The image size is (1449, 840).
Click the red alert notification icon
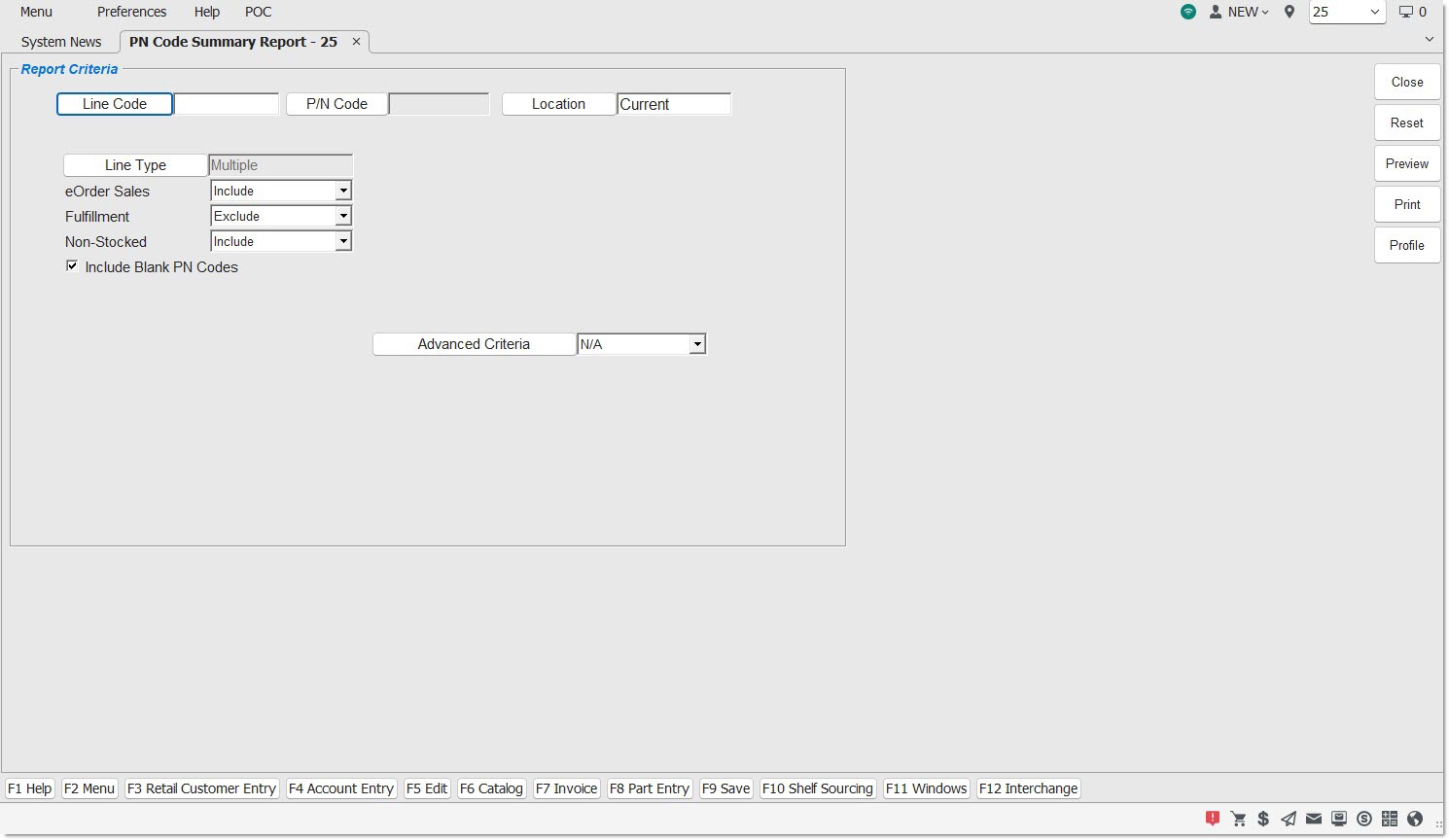point(1212,819)
